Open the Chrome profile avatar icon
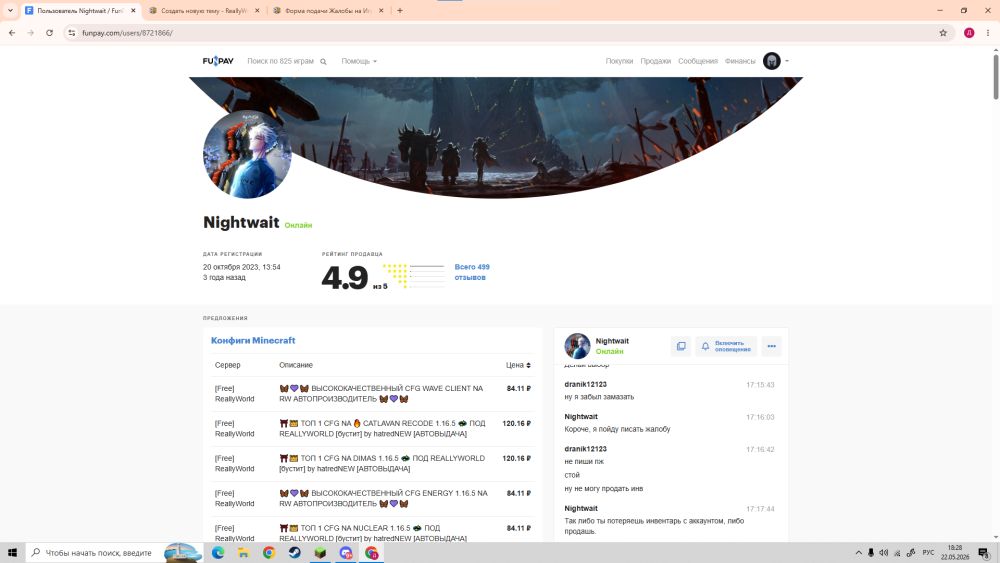Image resolution: width=1000 pixels, height=563 pixels. pos(969,33)
